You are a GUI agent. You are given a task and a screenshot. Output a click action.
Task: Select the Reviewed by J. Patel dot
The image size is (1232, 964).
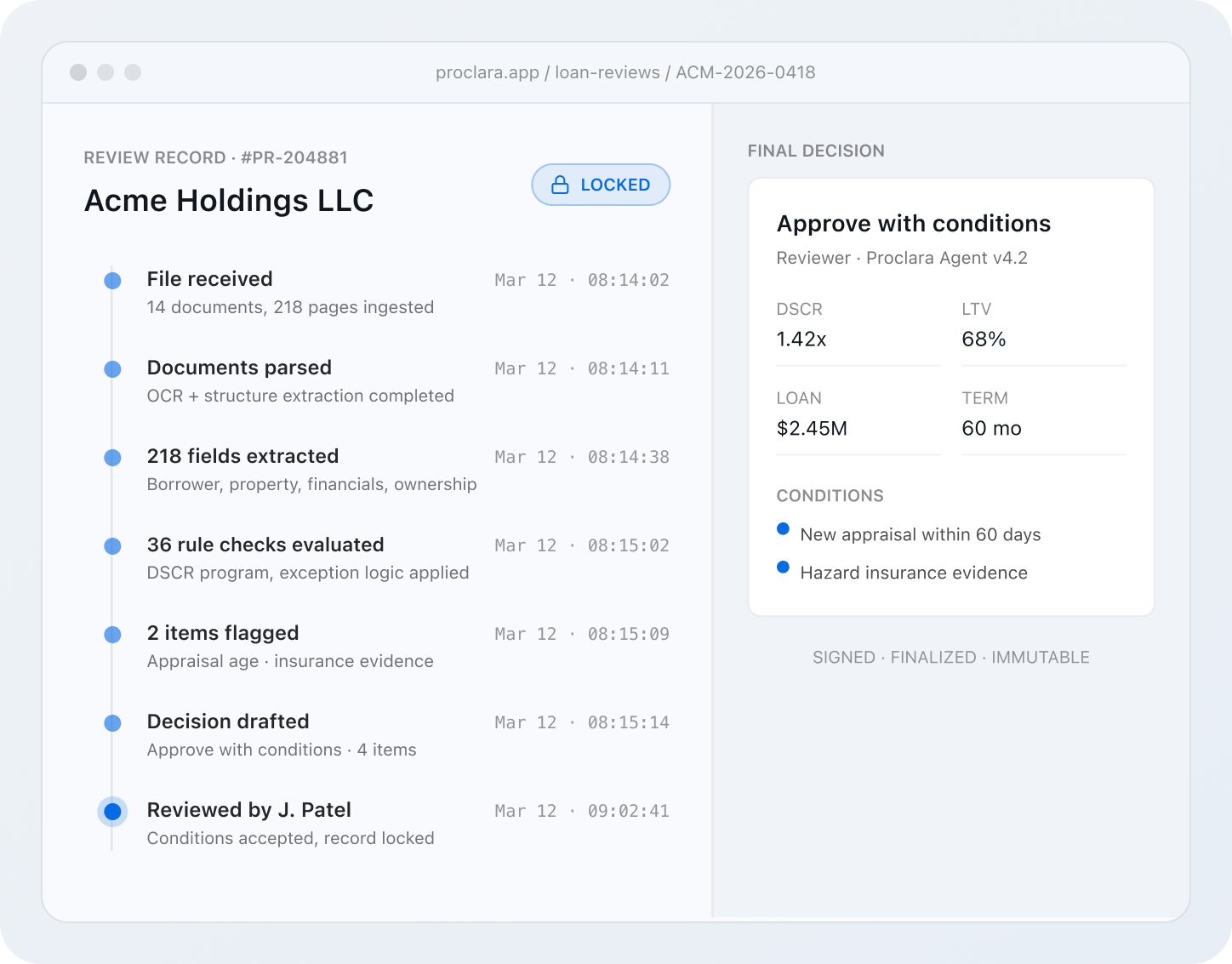click(x=112, y=811)
